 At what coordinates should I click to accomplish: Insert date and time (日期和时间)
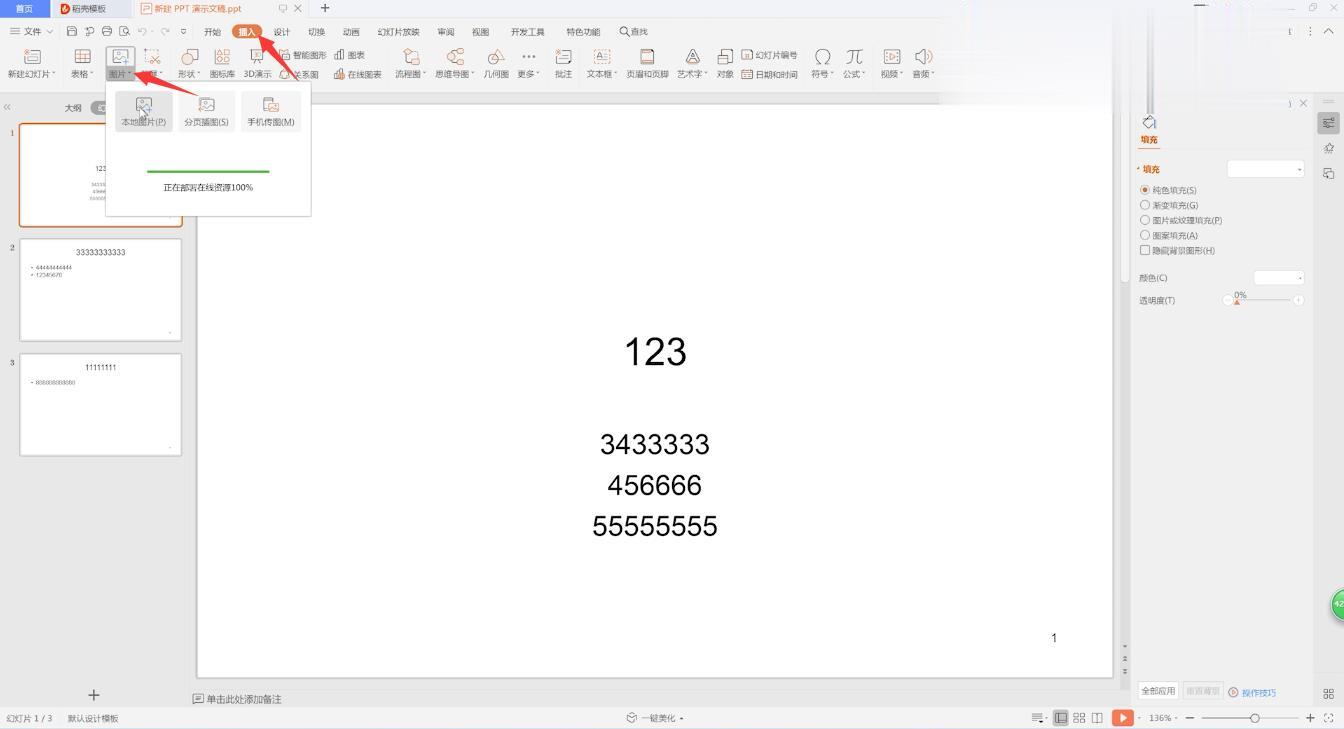tap(769, 74)
